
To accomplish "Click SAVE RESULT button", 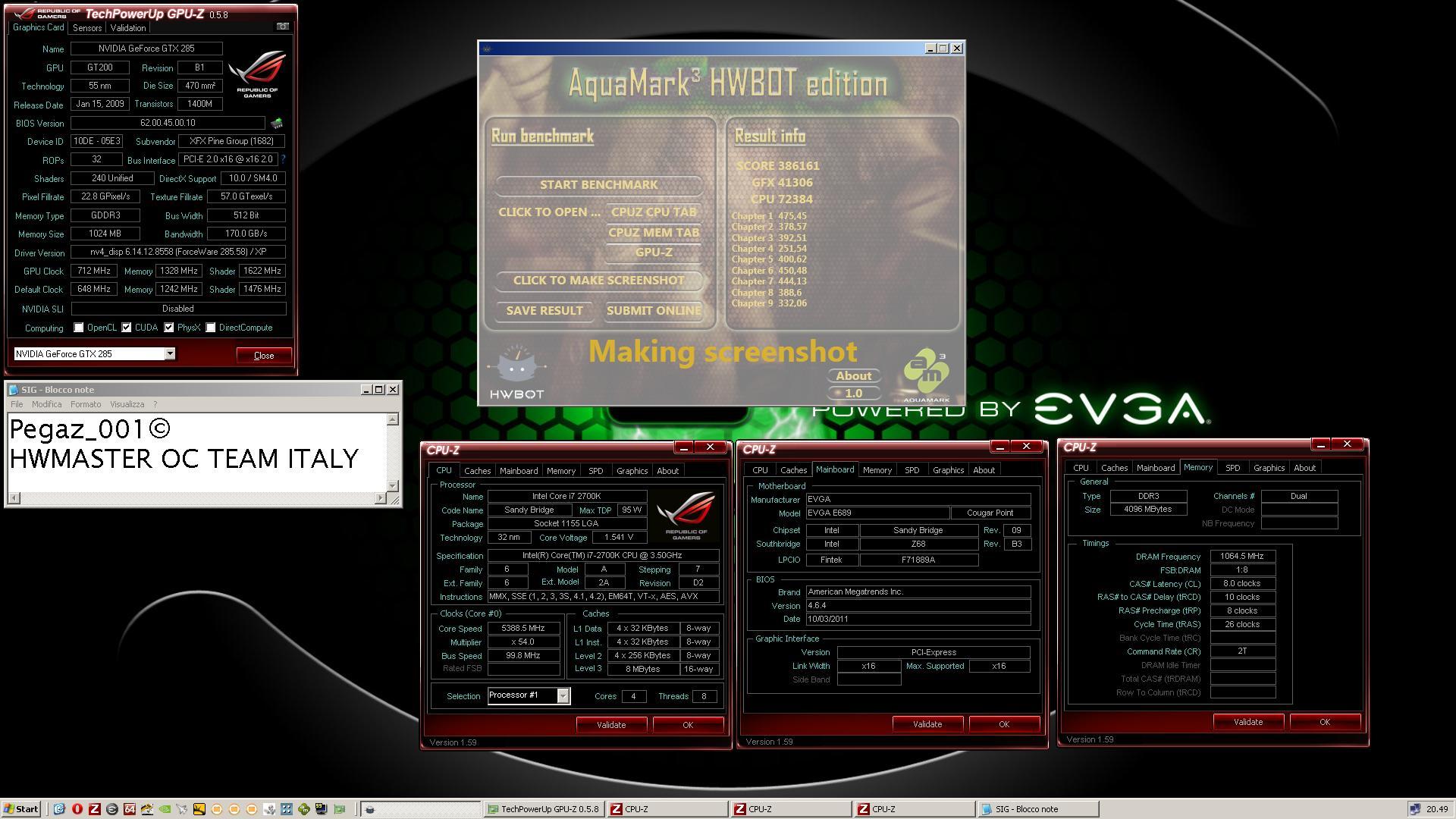I will coord(544,311).
